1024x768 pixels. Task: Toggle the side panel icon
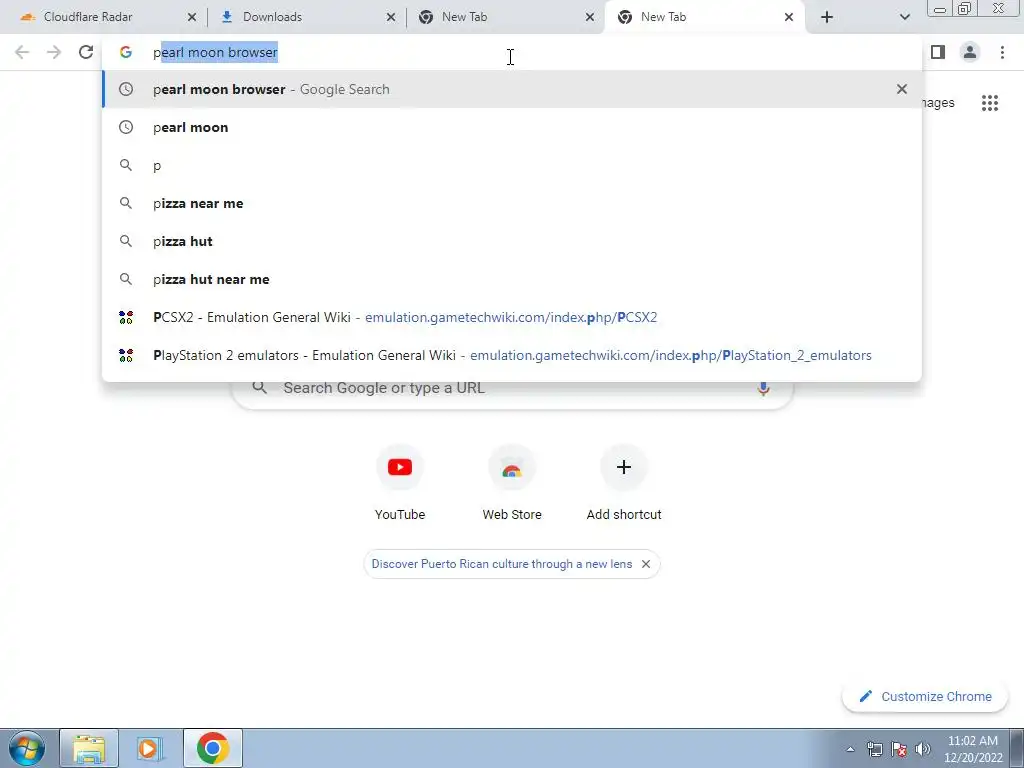click(938, 52)
